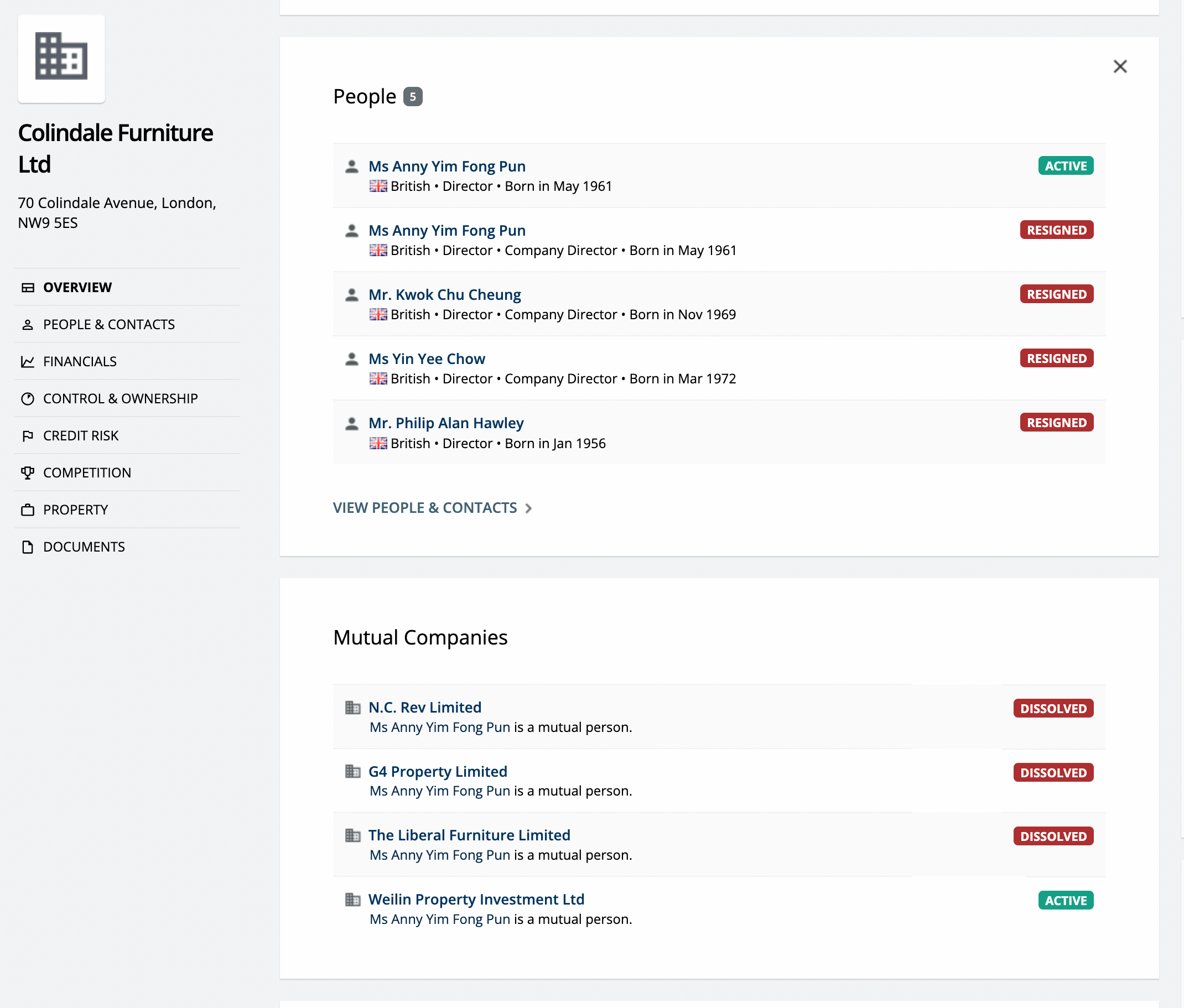Open The Liberal Furniture Limited company
1184x1008 pixels.
click(469, 835)
